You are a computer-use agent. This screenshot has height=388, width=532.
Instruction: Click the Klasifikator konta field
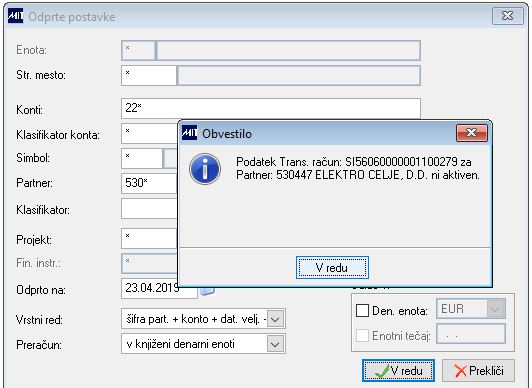pyautogui.click(x=149, y=134)
